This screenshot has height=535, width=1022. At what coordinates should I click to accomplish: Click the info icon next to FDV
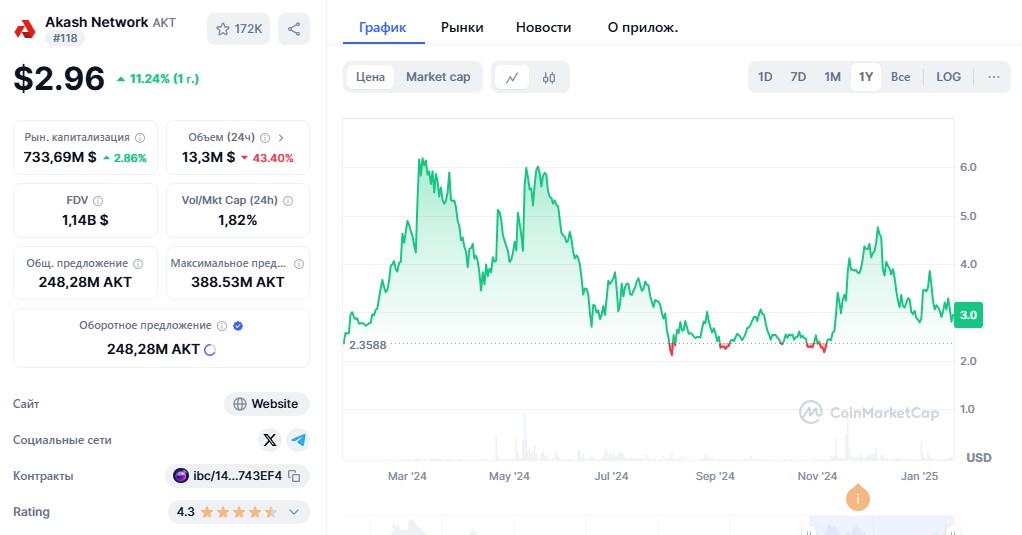coord(98,201)
